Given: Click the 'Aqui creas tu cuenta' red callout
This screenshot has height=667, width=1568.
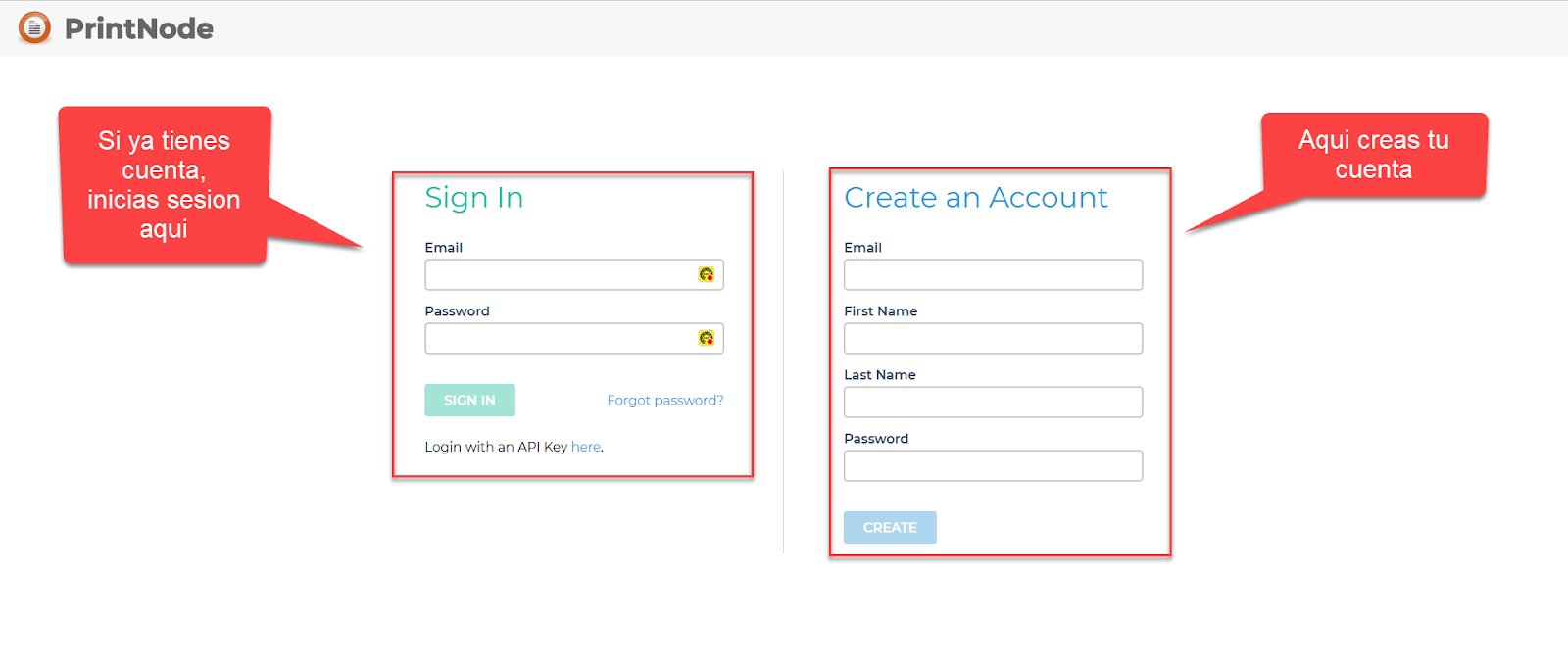Looking at the screenshot, I should [1373, 155].
